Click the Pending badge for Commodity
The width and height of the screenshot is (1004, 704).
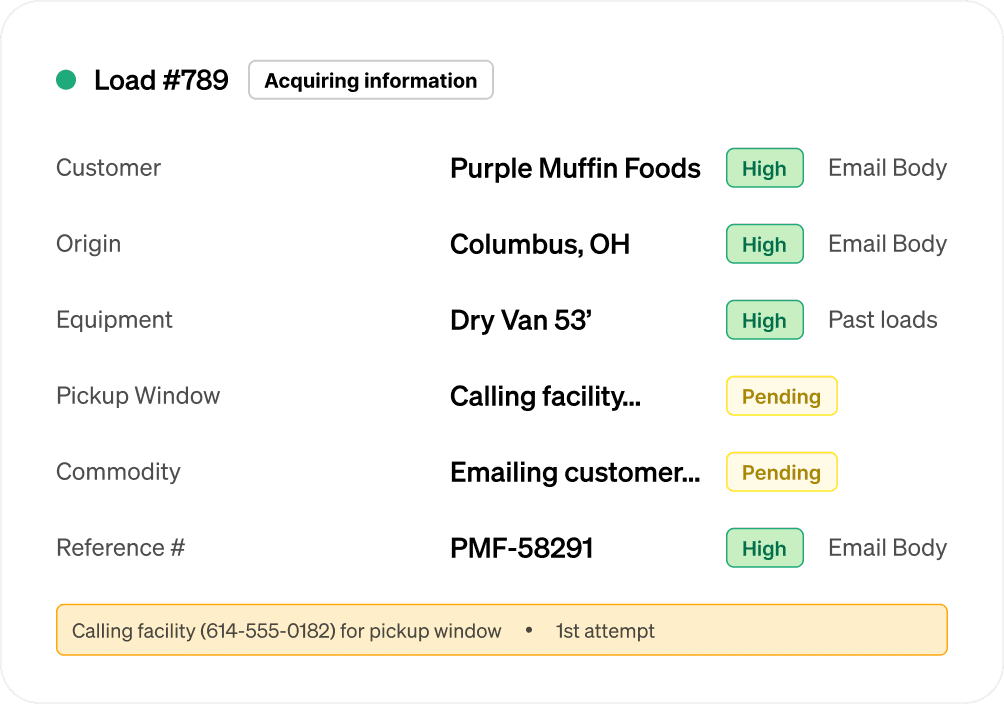click(x=781, y=473)
